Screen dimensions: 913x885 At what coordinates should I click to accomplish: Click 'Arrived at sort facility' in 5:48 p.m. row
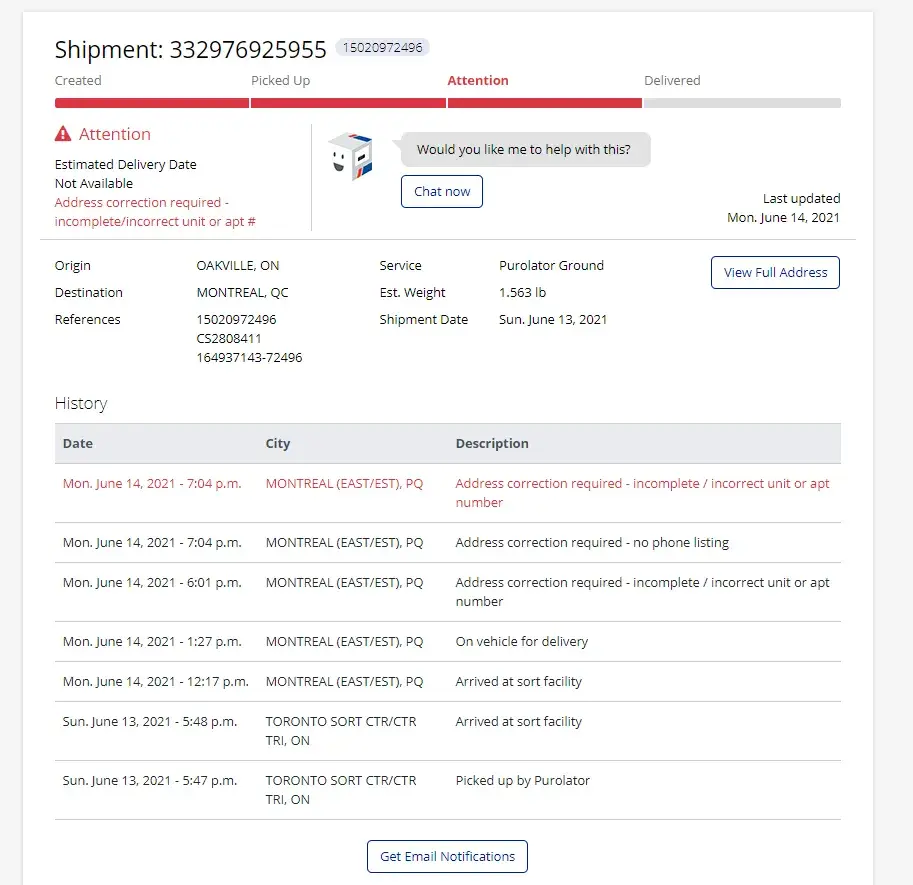518,722
